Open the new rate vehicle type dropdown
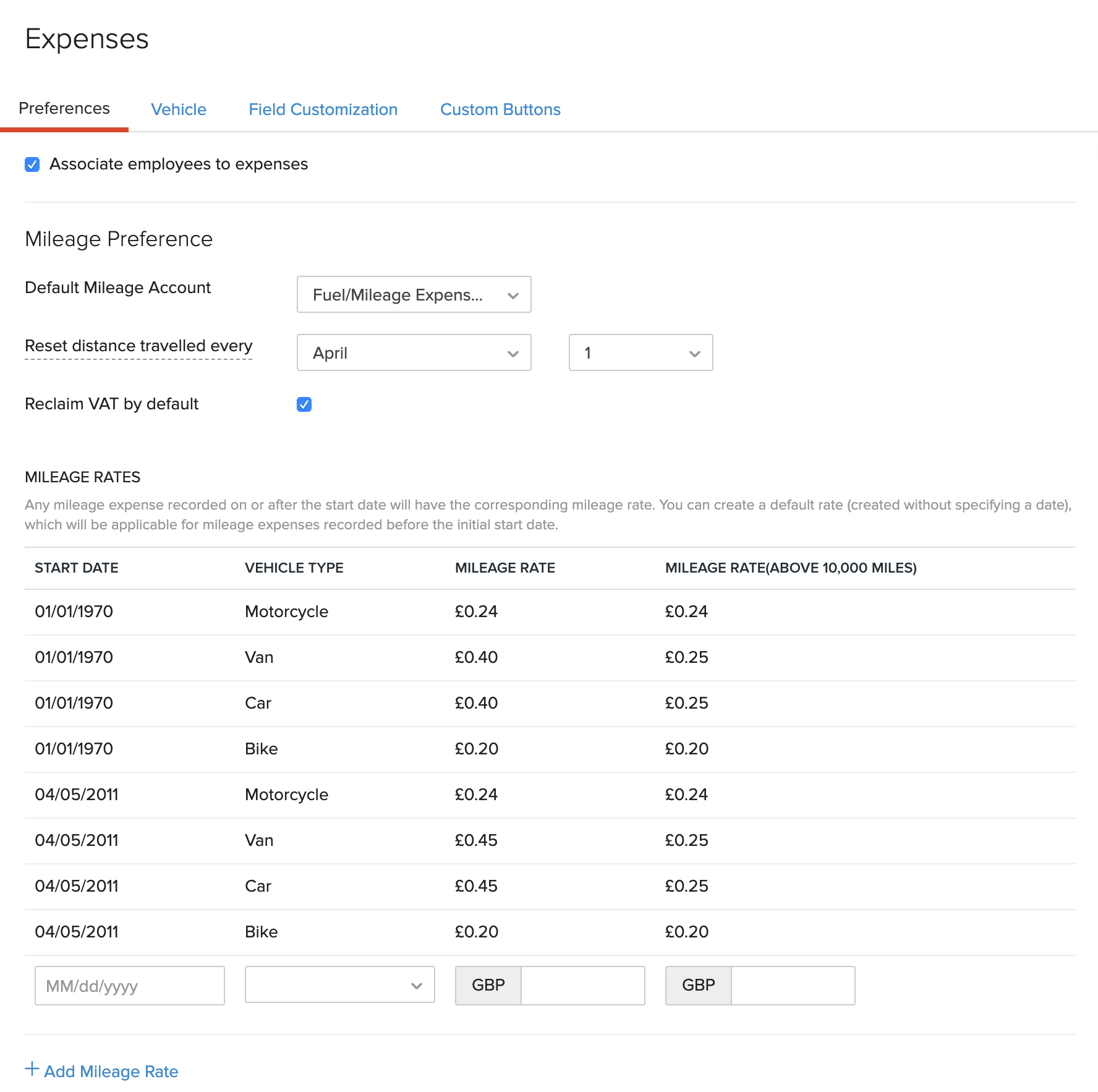This screenshot has width=1098, height=1092. click(340, 984)
